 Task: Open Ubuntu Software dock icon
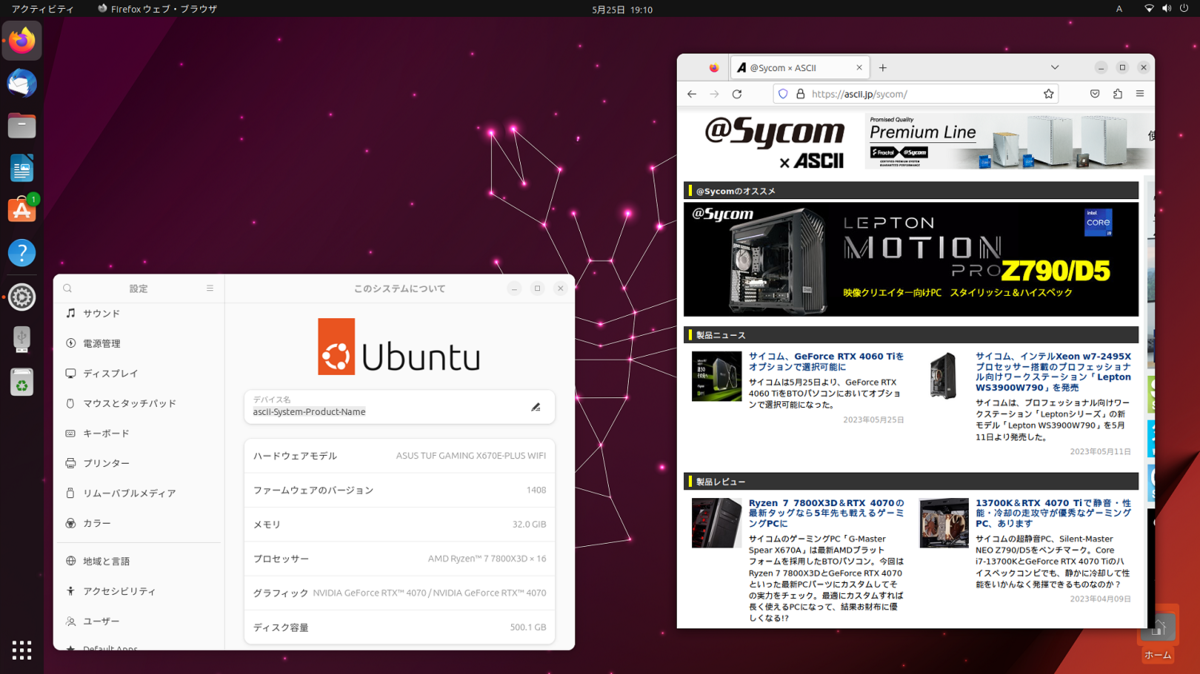click(x=22, y=210)
